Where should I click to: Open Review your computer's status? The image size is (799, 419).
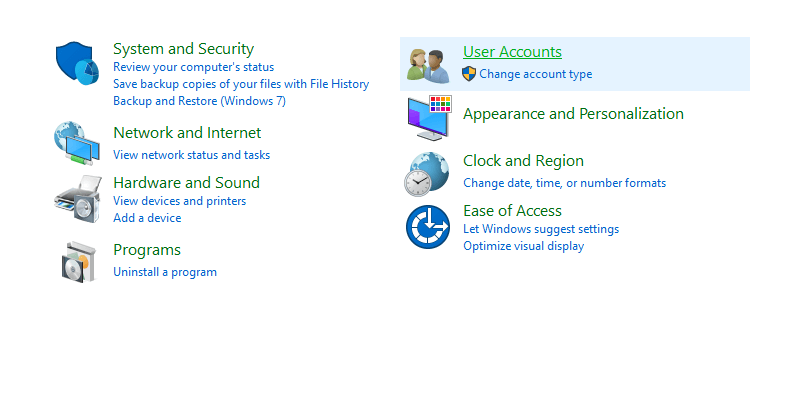click(194, 67)
